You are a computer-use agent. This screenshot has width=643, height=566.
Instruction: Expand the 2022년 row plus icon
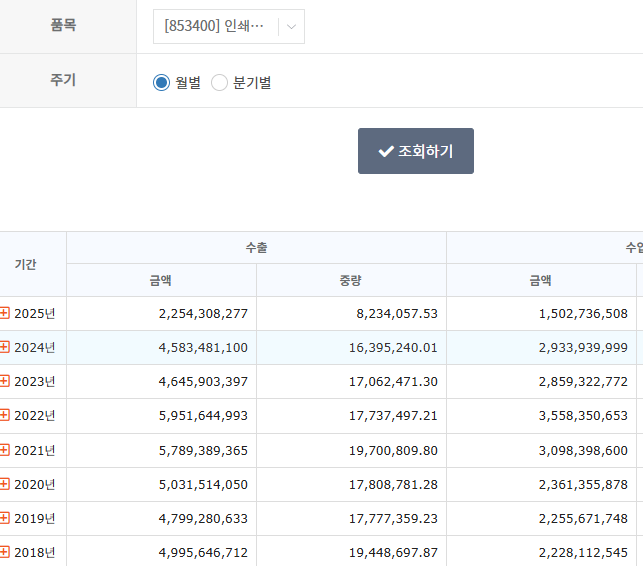pos(5,415)
